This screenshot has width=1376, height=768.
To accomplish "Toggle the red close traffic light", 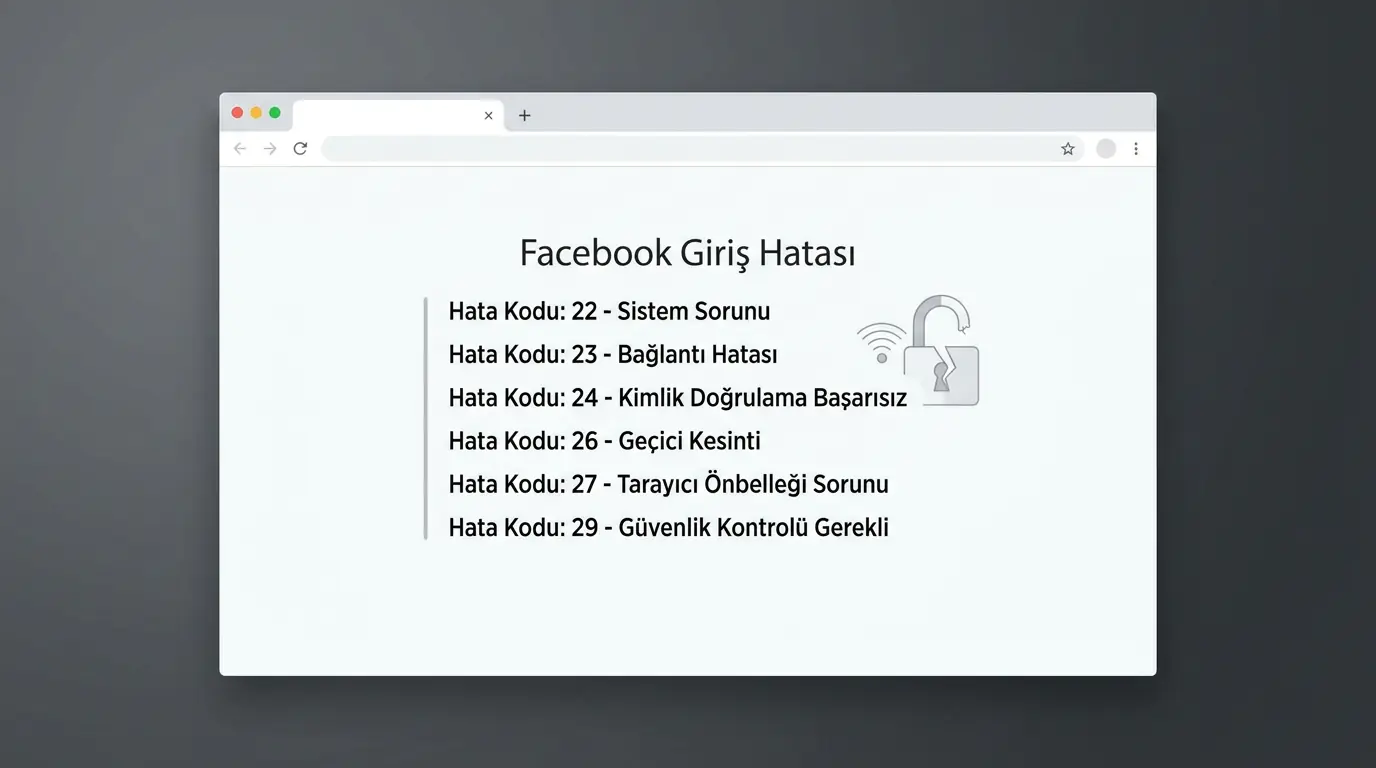I will (x=237, y=112).
